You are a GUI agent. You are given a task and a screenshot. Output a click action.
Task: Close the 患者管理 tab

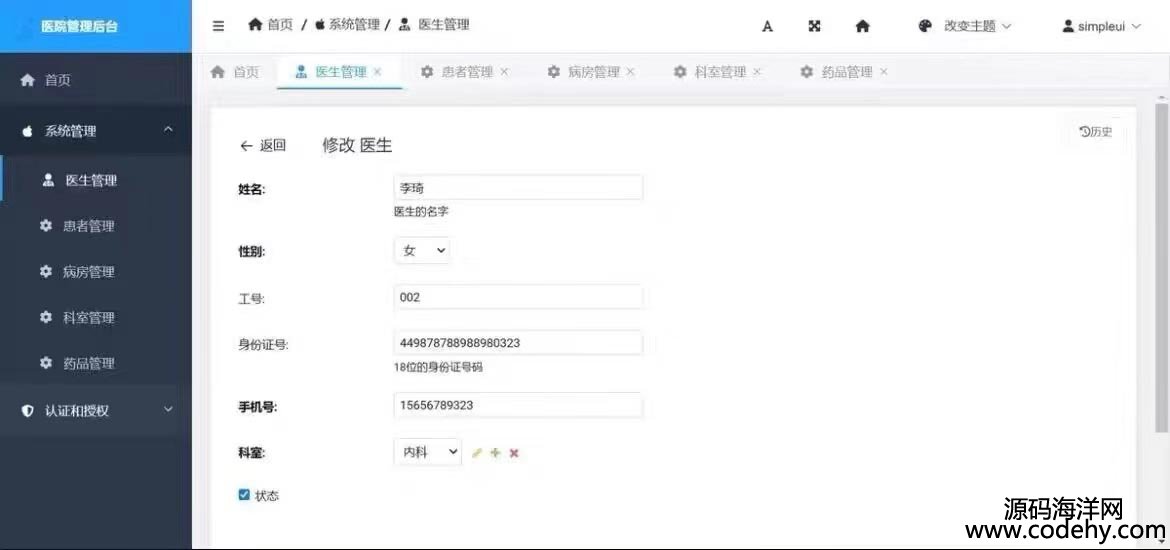pyautogui.click(x=504, y=72)
